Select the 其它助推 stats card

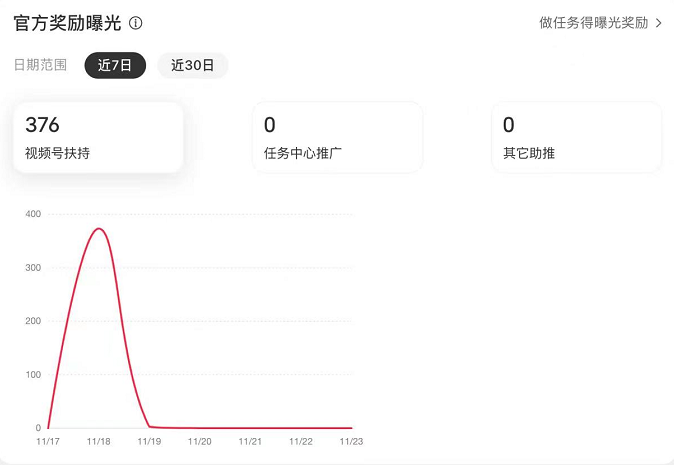click(576, 138)
